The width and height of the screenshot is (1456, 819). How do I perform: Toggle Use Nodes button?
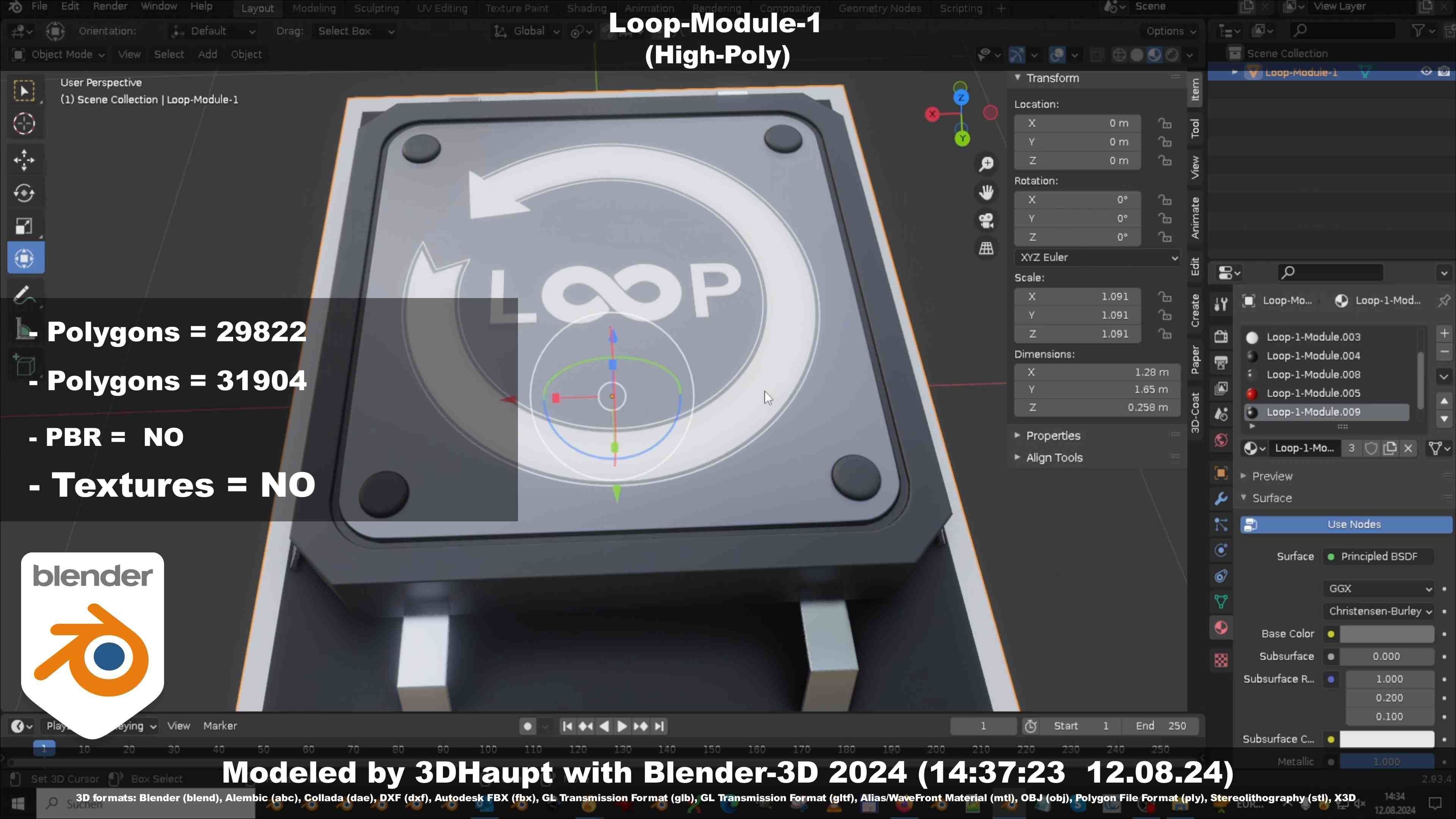click(1346, 524)
